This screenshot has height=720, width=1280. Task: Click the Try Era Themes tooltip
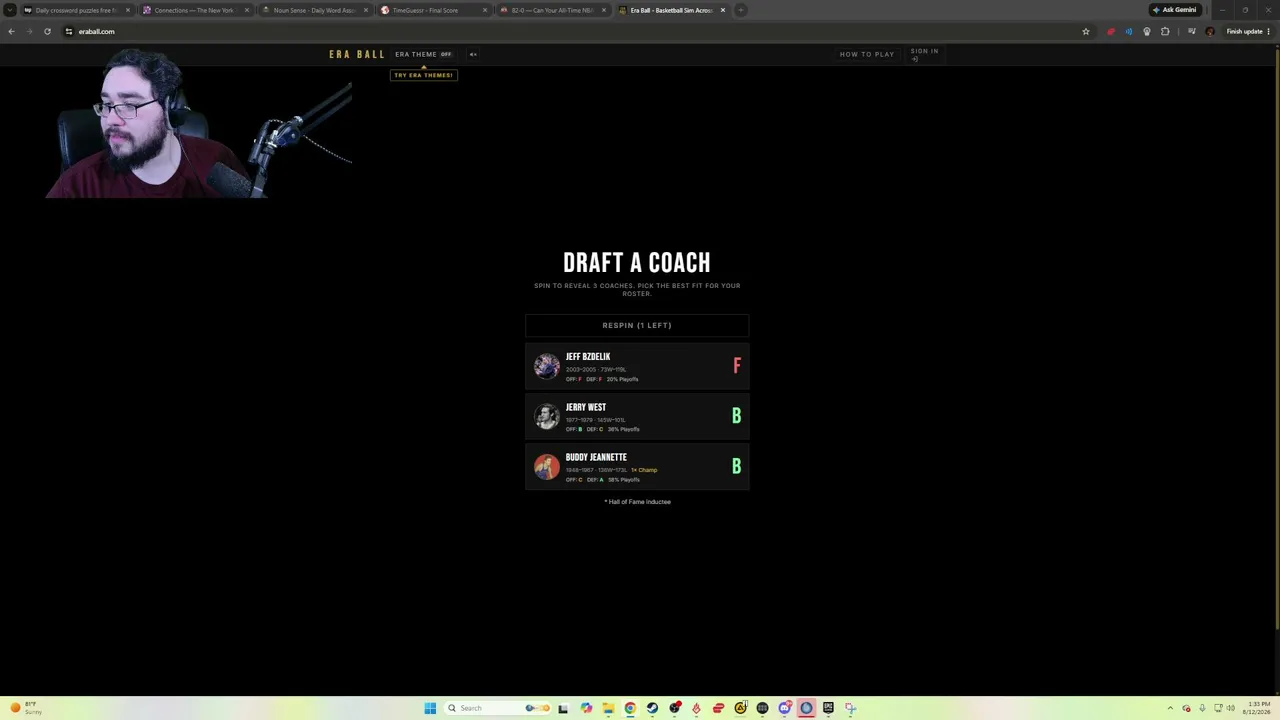[424, 75]
